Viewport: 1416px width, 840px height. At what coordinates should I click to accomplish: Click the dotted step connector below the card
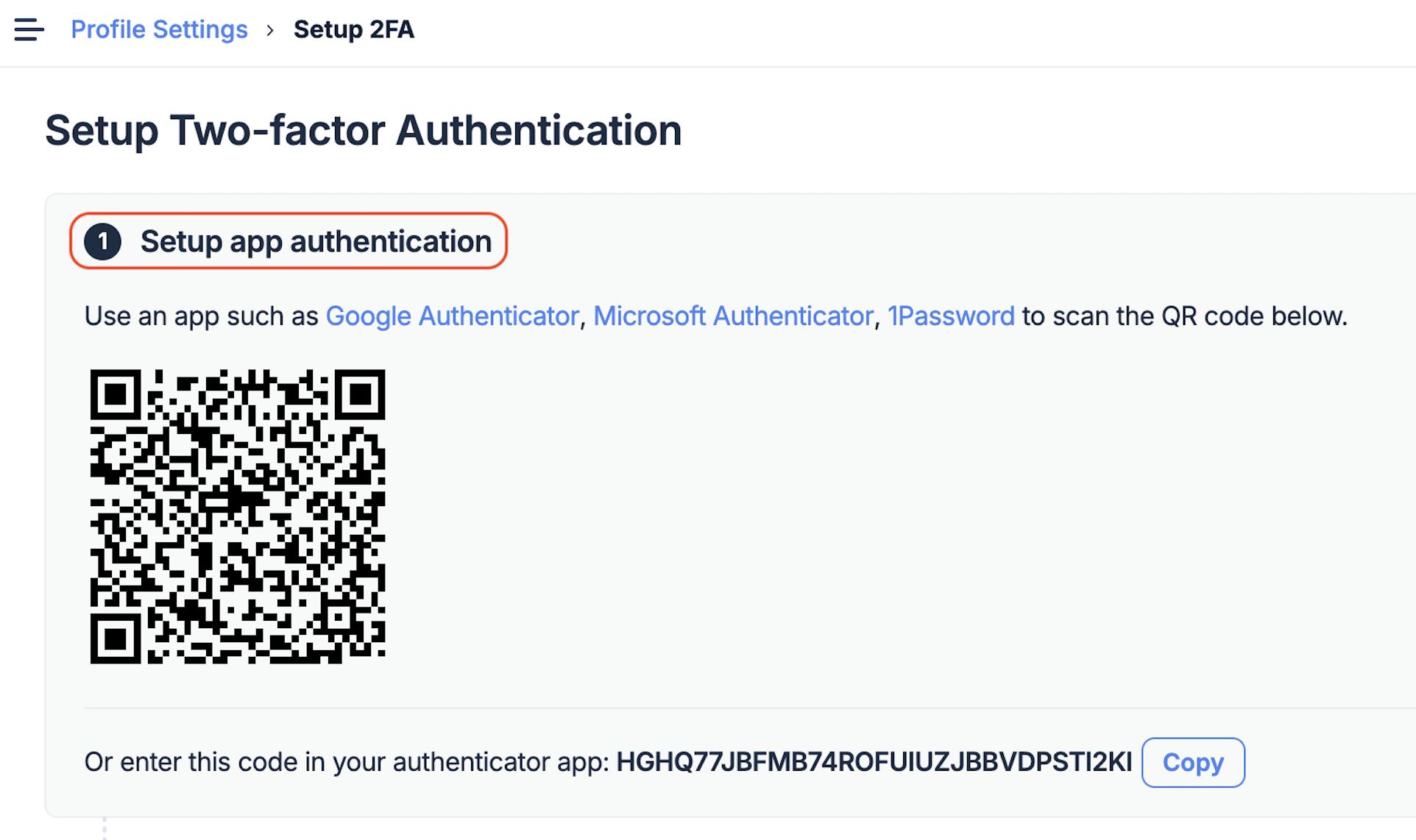(x=105, y=828)
